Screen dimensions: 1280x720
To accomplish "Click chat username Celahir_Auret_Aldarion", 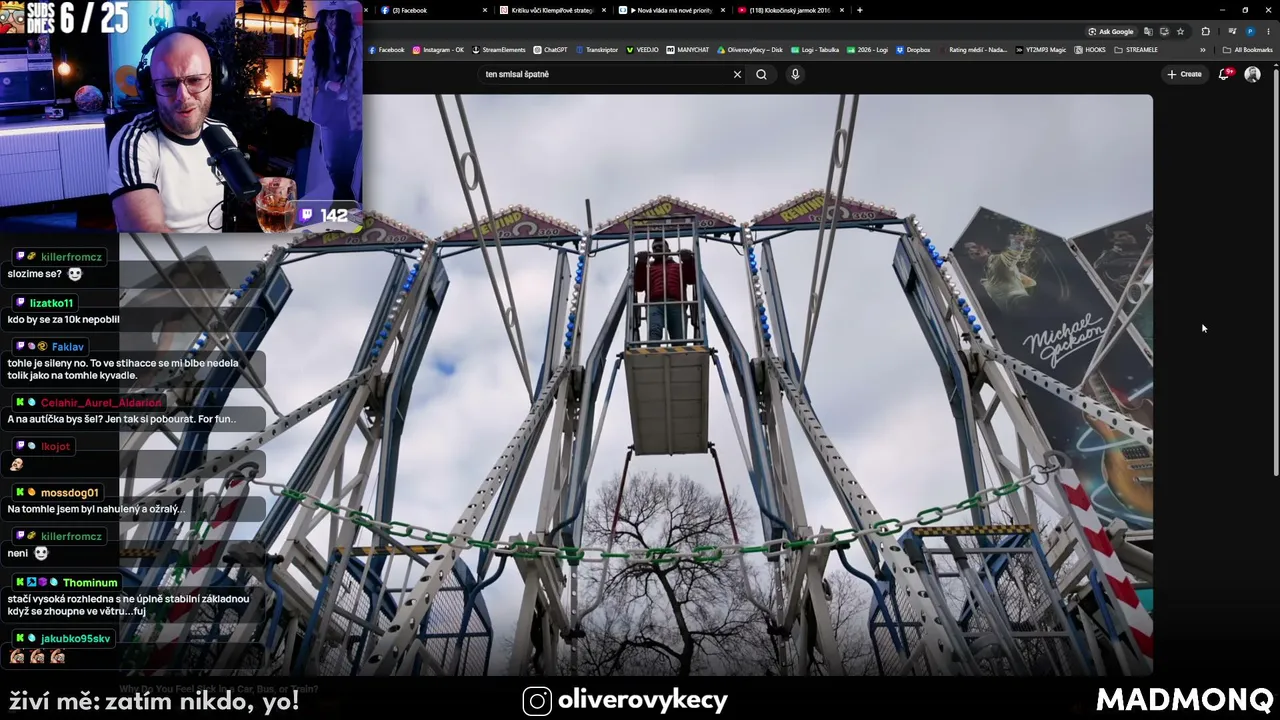I will (x=100, y=403).
